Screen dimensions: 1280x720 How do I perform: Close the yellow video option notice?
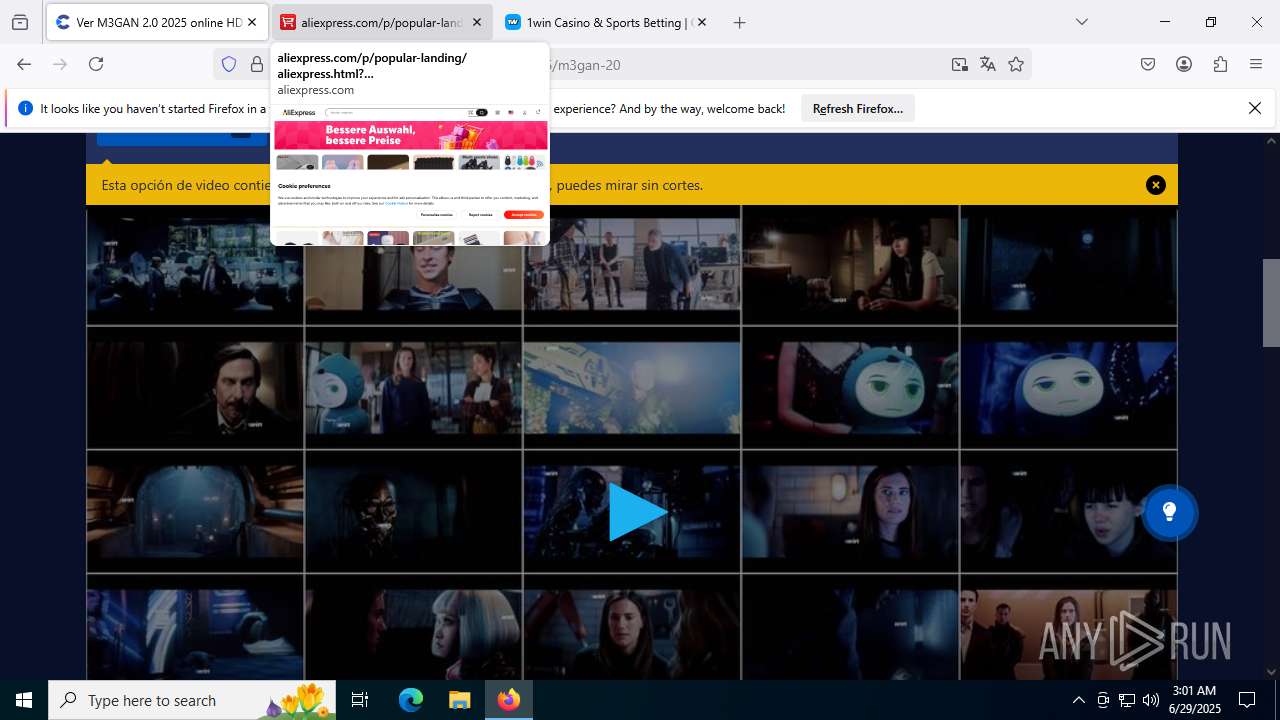(1156, 185)
